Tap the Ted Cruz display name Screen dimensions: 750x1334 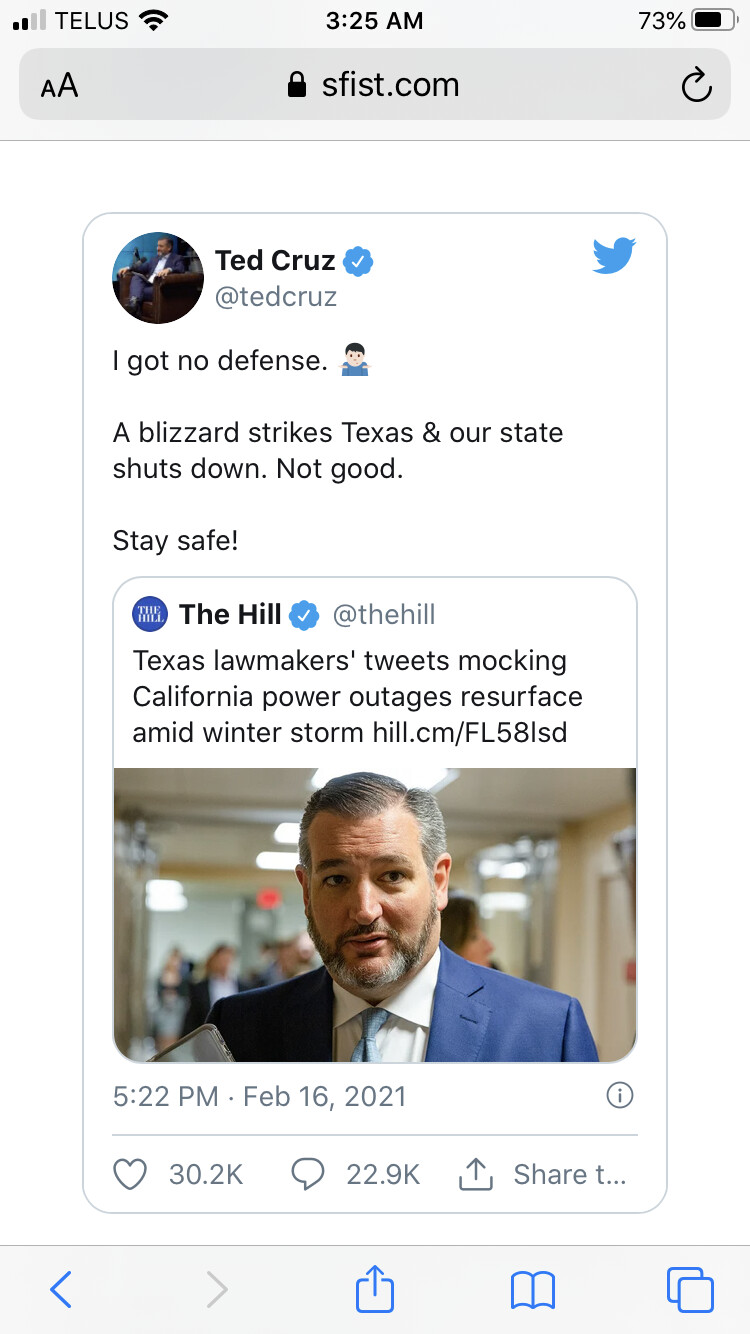coord(275,261)
